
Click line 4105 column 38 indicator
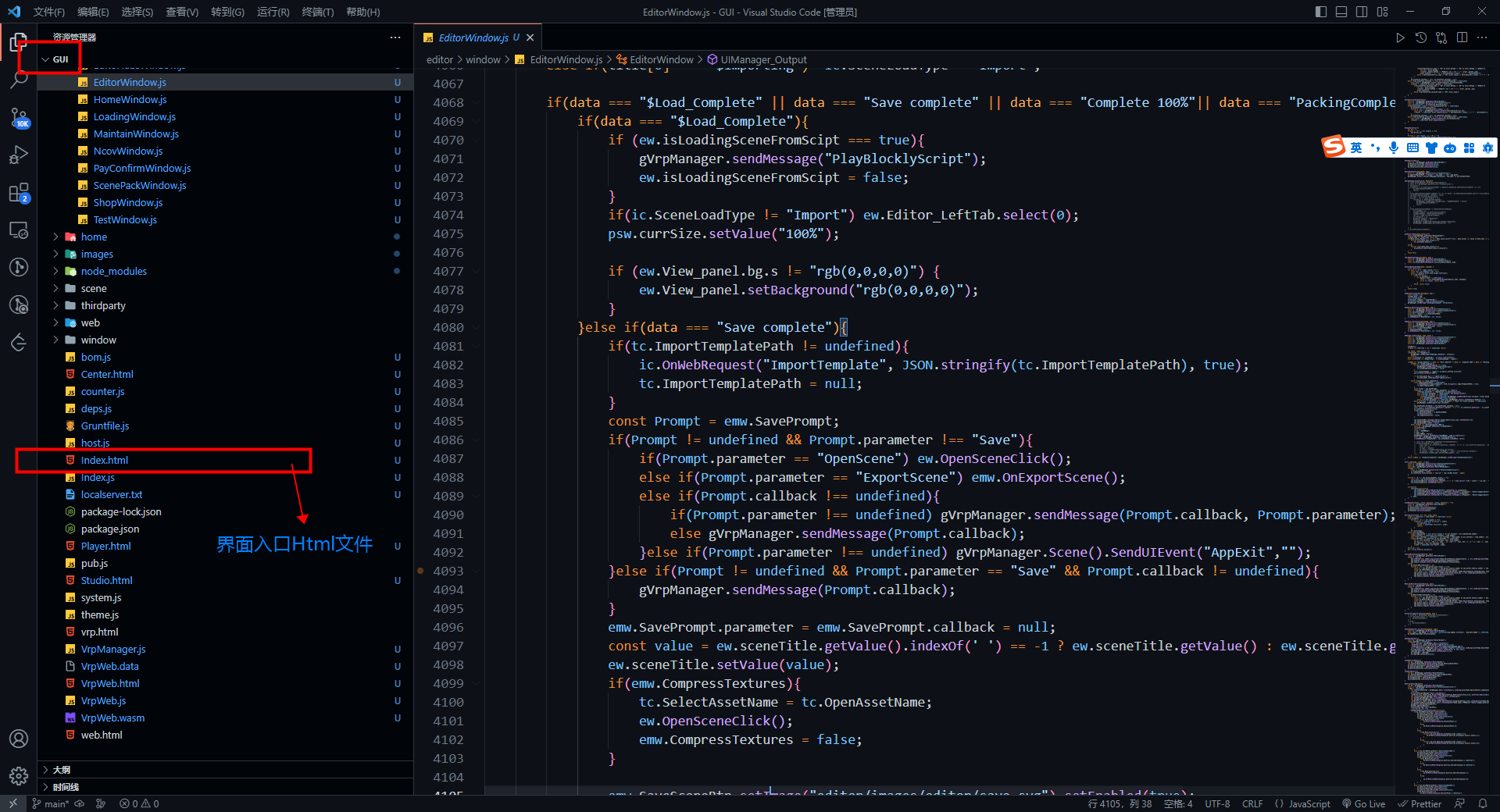tap(1120, 803)
